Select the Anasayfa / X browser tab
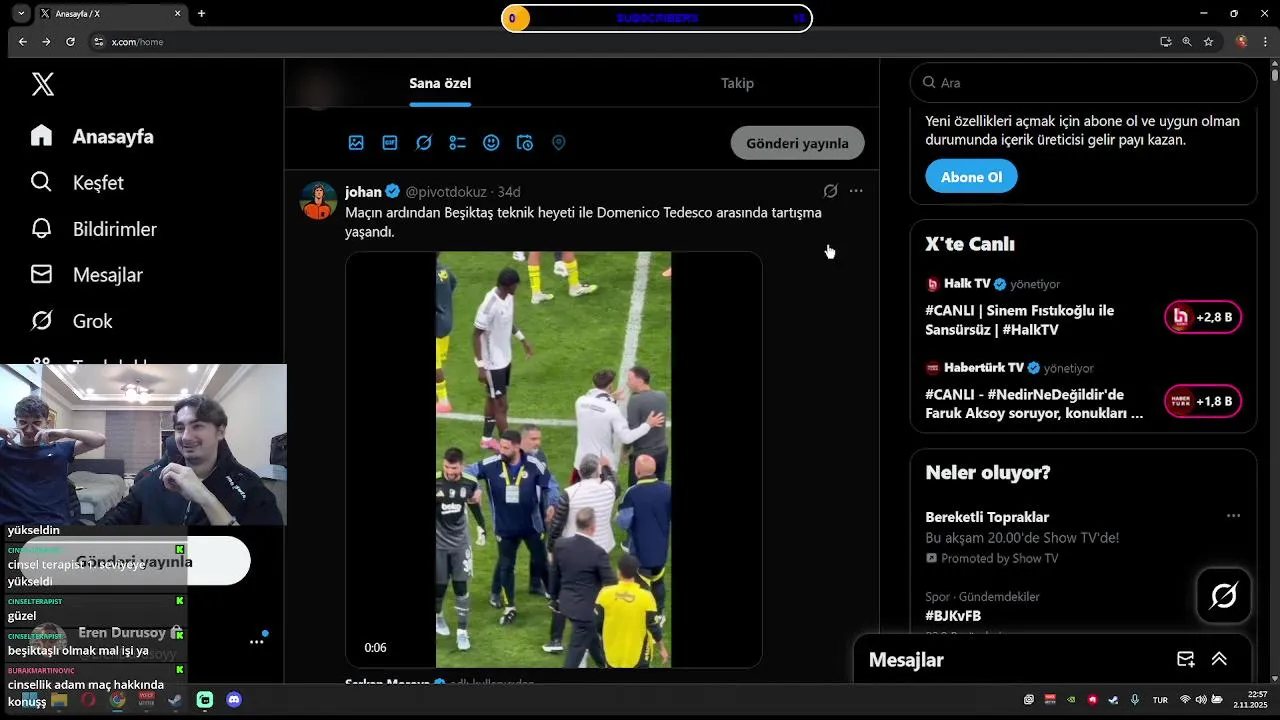 tap(110, 14)
